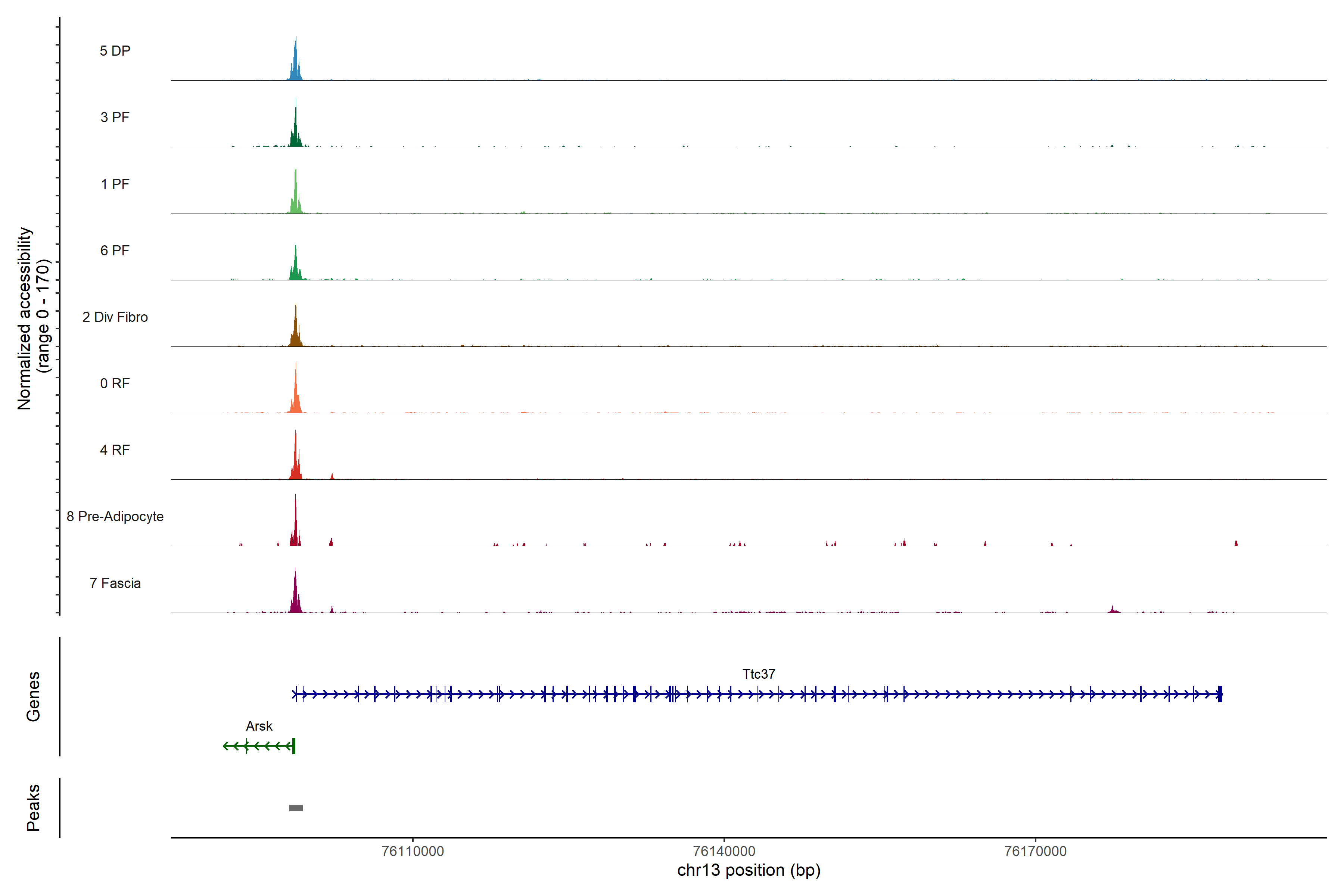Click the gray peak region bar
The height and width of the screenshot is (896, 1344).
tap(295, 808)
